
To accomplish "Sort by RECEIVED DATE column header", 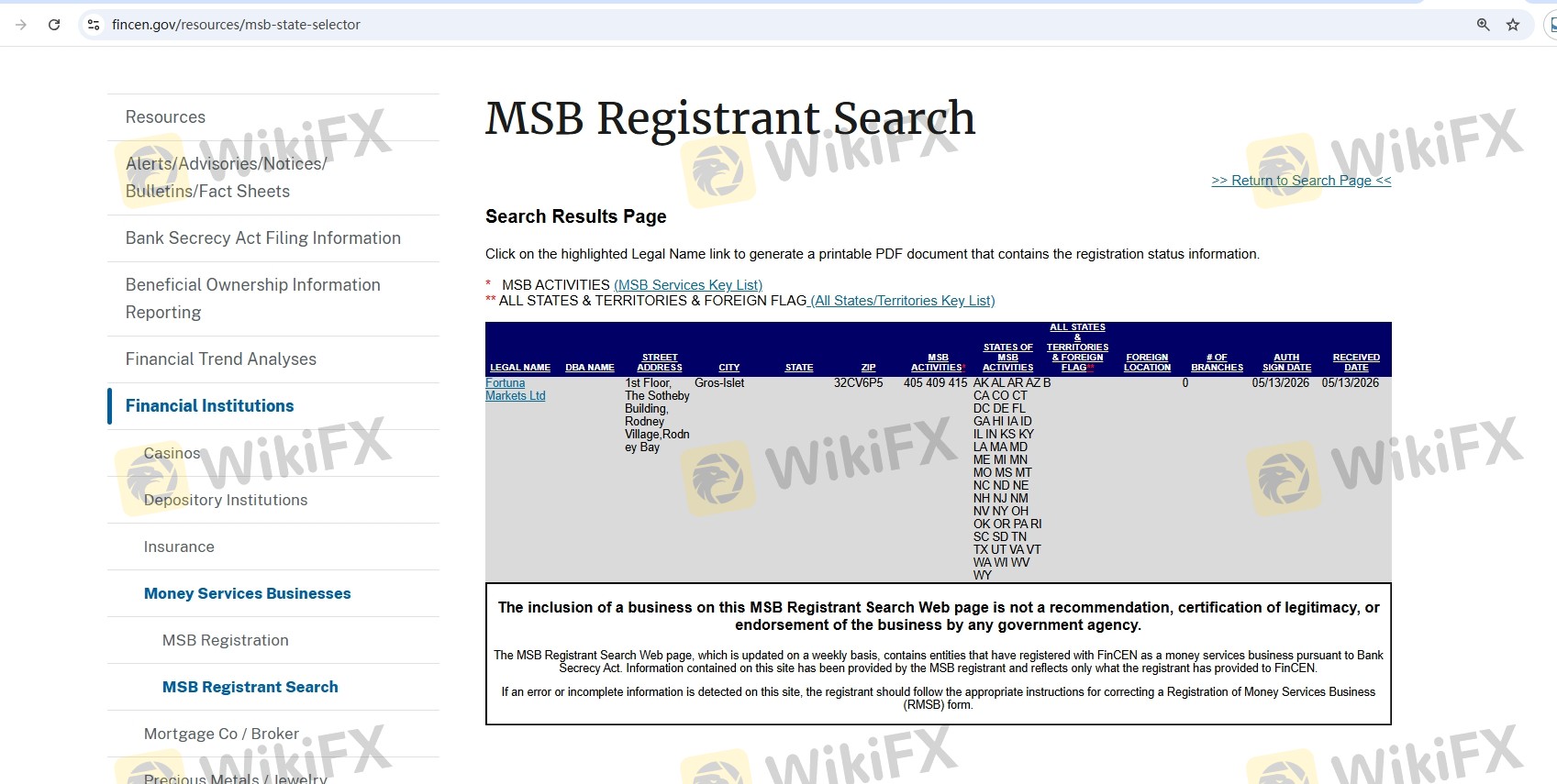I will click(1356, 363).
